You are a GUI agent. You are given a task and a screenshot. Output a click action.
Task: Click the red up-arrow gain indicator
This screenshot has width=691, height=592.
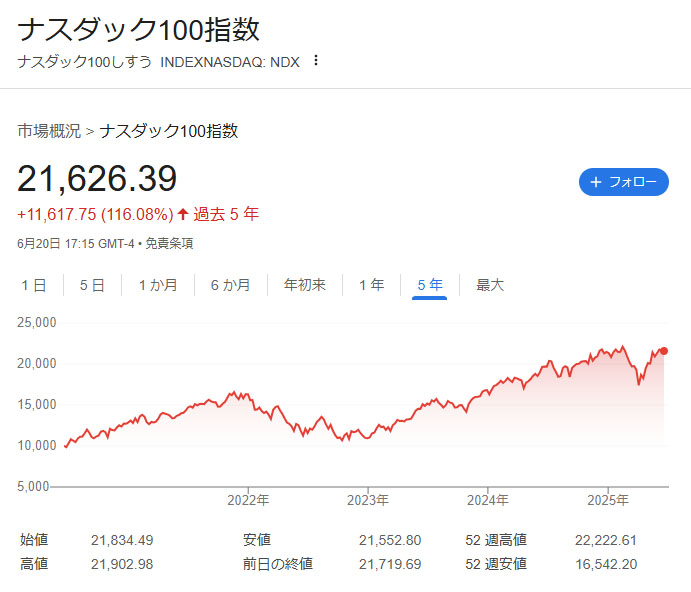pos(183,214)
